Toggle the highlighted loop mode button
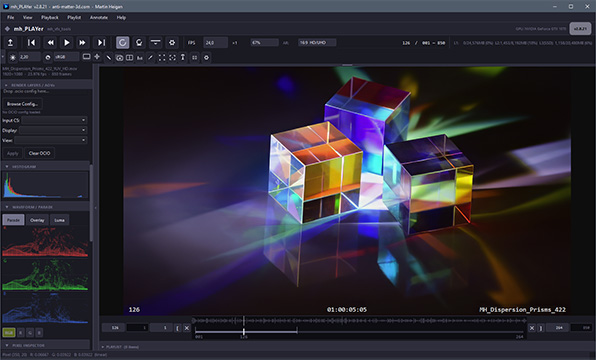 [x=122, y=43]
